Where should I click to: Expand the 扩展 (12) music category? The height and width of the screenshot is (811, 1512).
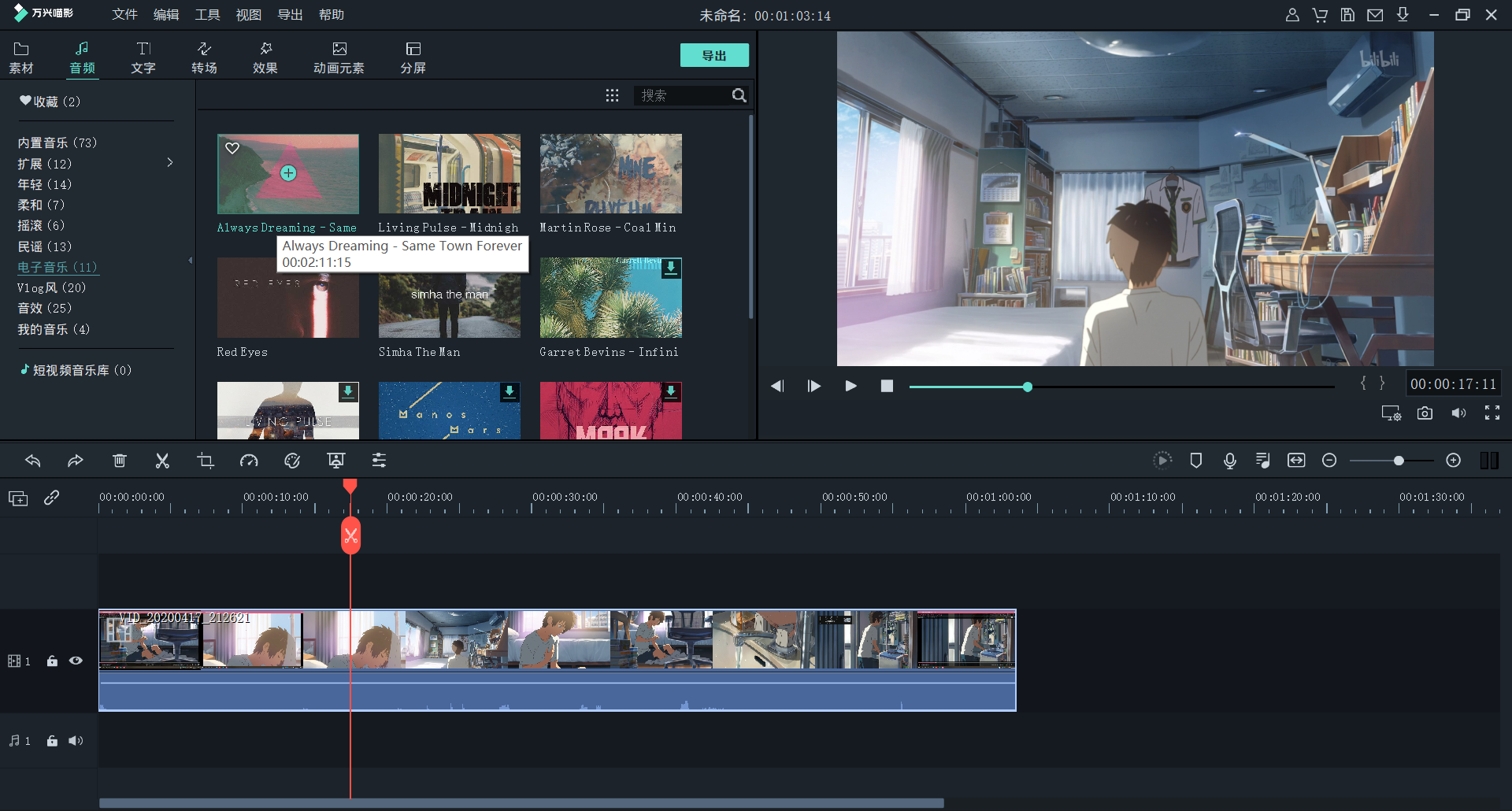tap(169, 163)
